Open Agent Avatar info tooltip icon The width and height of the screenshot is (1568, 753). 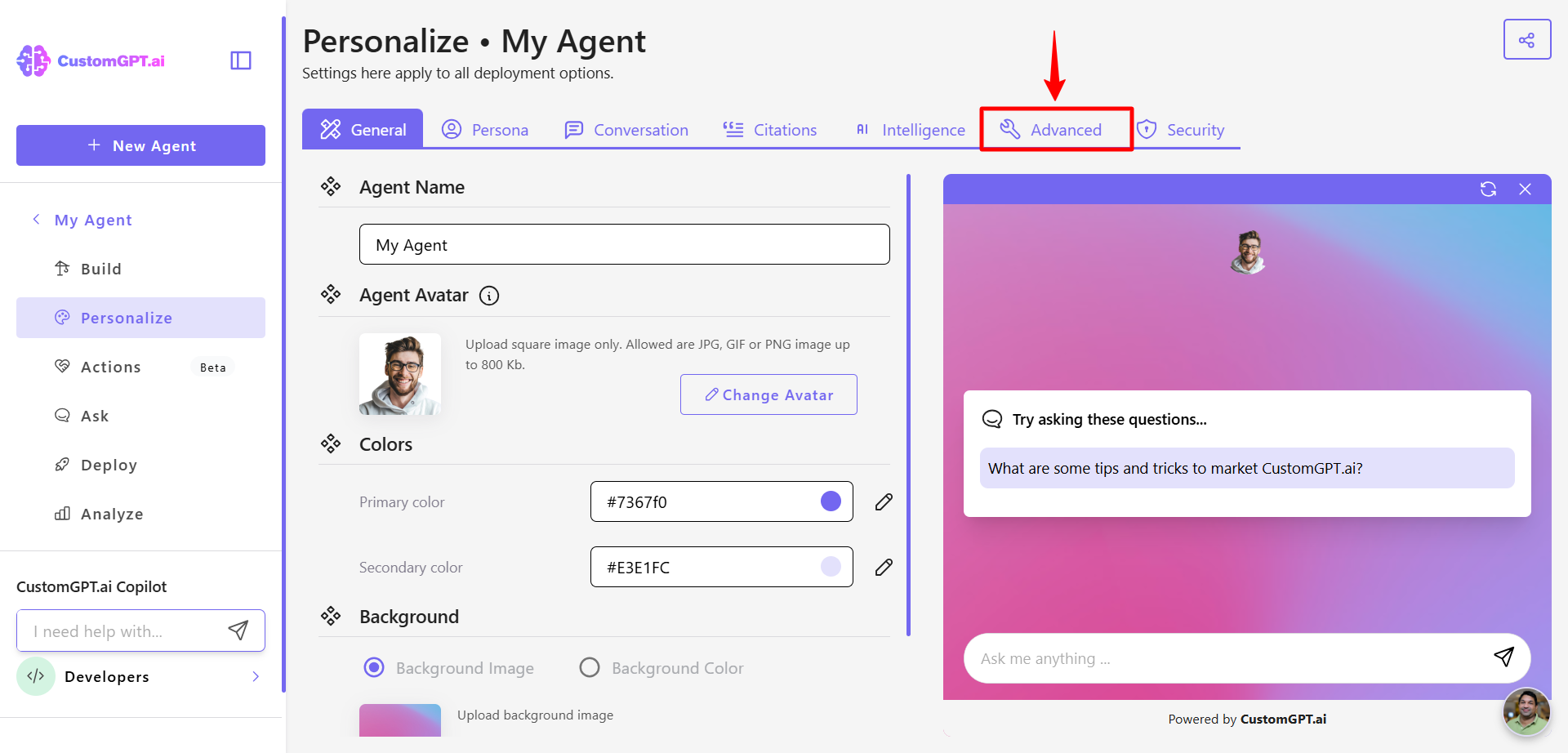pyautogui.click(x=489, y=296)
